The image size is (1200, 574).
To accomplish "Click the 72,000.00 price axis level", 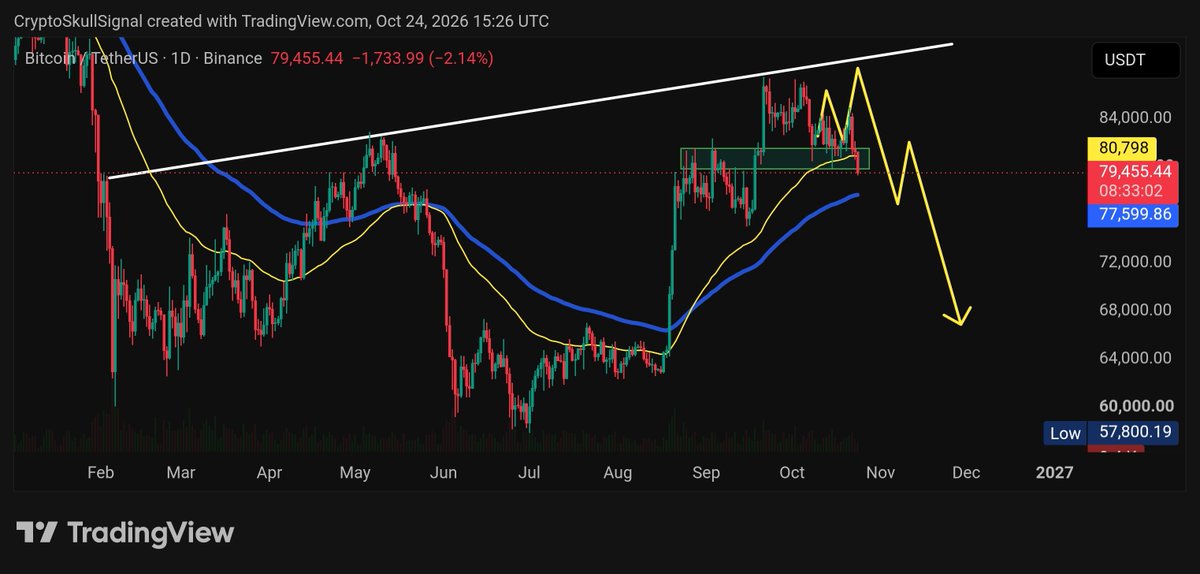I will point(1136,262).
